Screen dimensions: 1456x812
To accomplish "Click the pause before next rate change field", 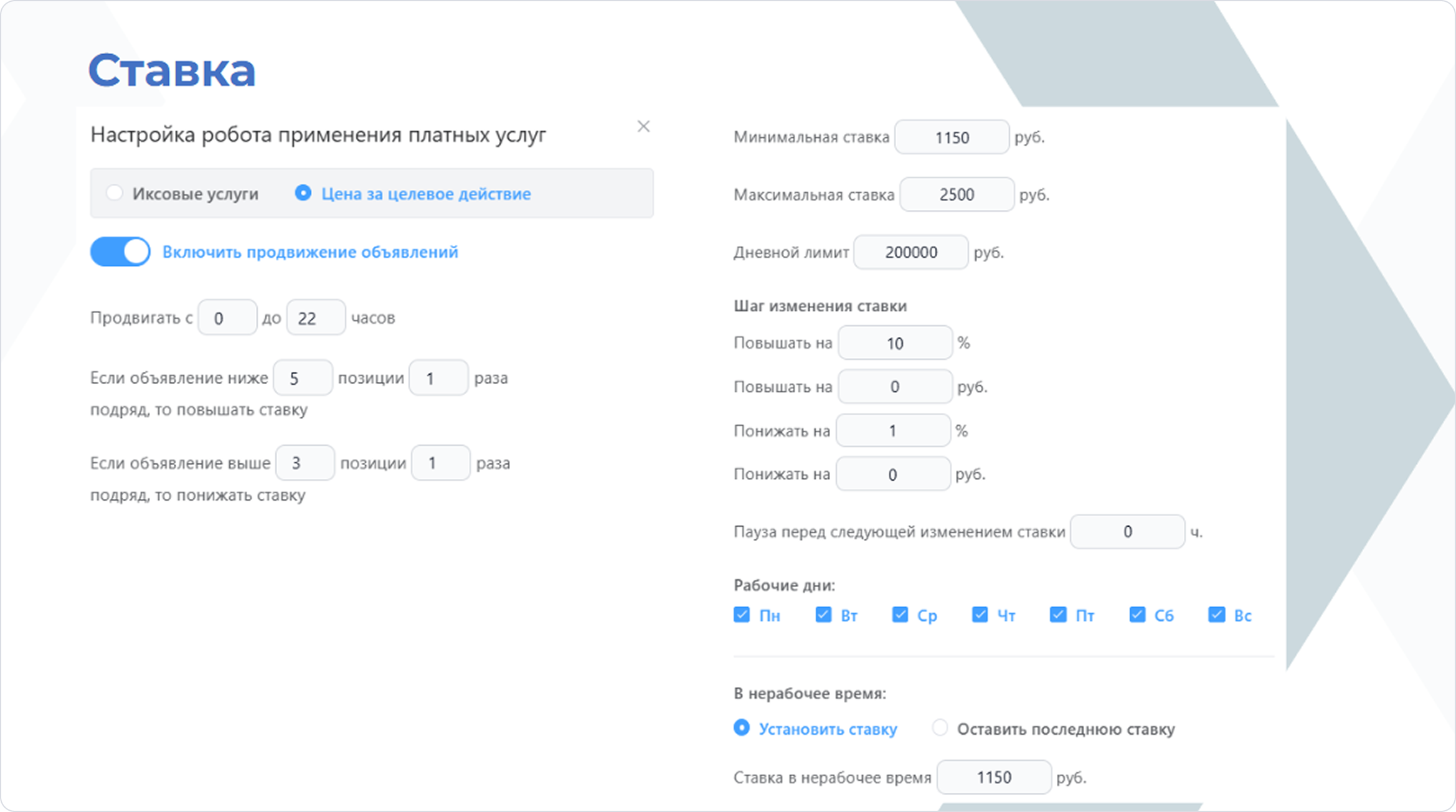I will tap(1127, 532).
